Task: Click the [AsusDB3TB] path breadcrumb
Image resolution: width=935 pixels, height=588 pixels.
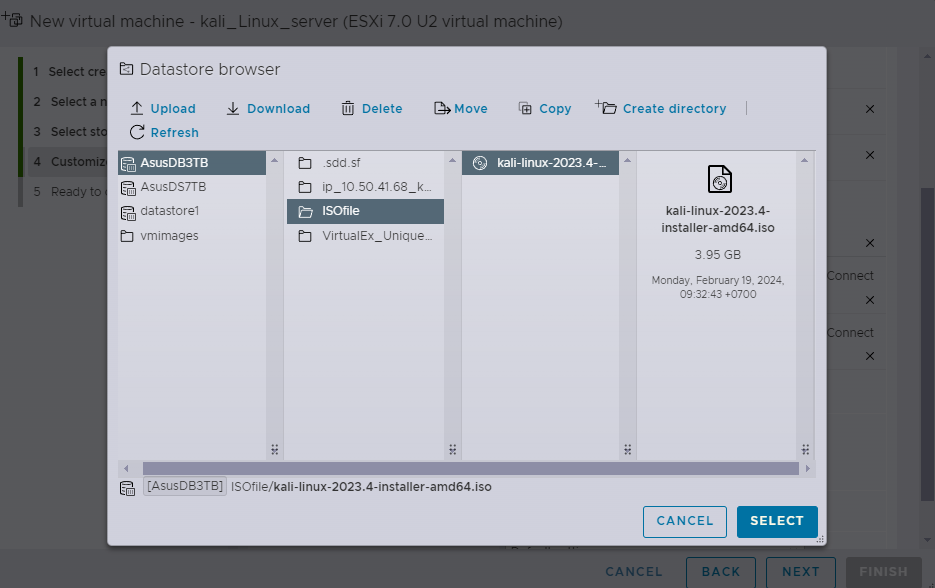Action: (x=185, y=486)
